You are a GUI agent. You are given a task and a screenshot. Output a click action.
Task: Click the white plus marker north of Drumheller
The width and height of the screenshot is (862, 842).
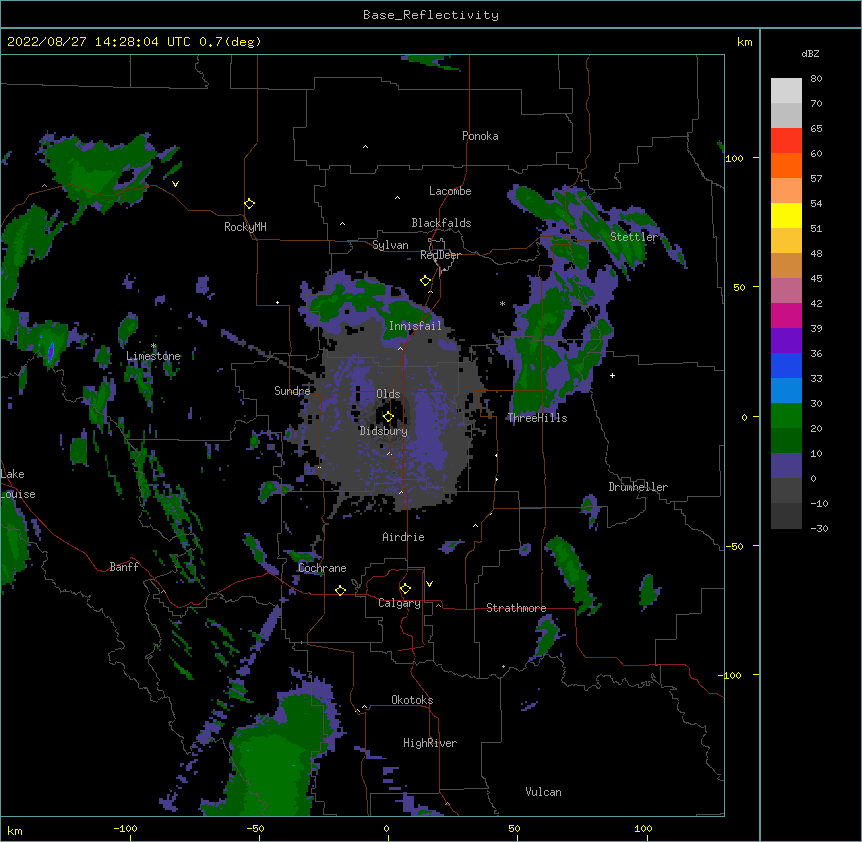coord(612,375)
